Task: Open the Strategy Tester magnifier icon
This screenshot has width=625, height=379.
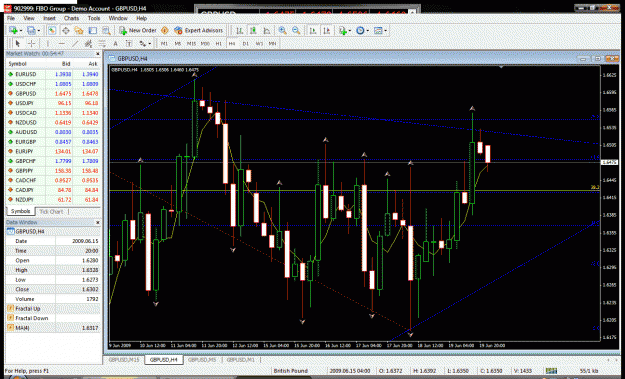Action: 106,30
